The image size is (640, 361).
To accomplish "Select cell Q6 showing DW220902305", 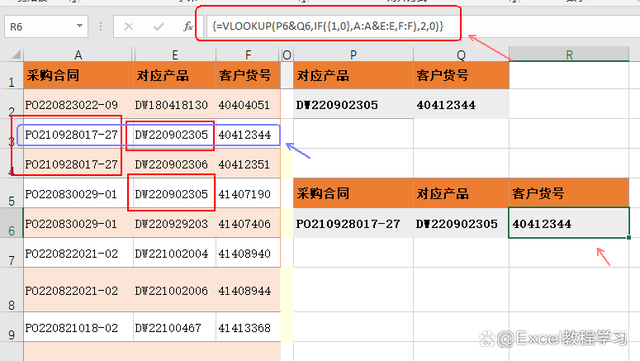I will [461, 223].
